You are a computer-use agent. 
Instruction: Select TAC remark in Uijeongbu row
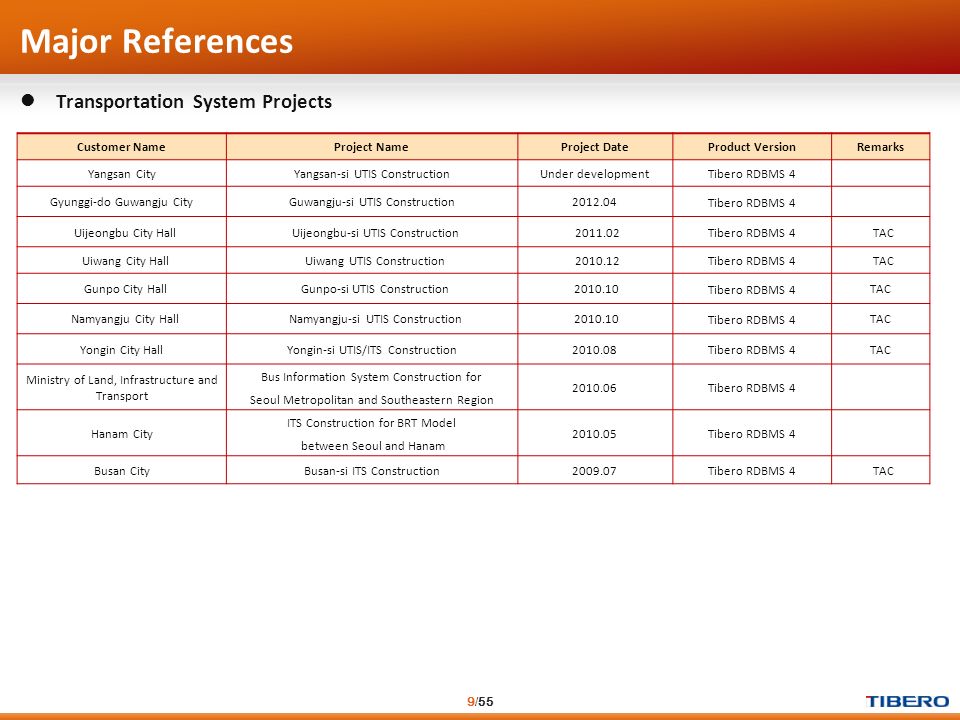coord(883,233)
